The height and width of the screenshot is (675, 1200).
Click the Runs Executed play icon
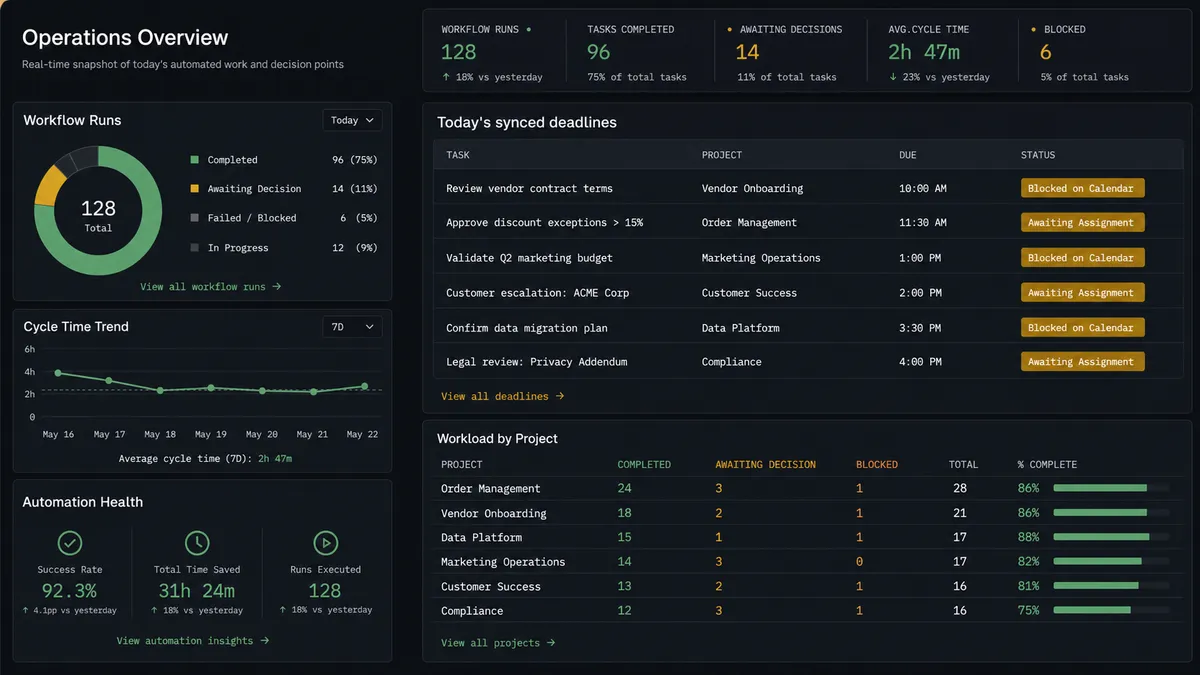pos(325,543)
